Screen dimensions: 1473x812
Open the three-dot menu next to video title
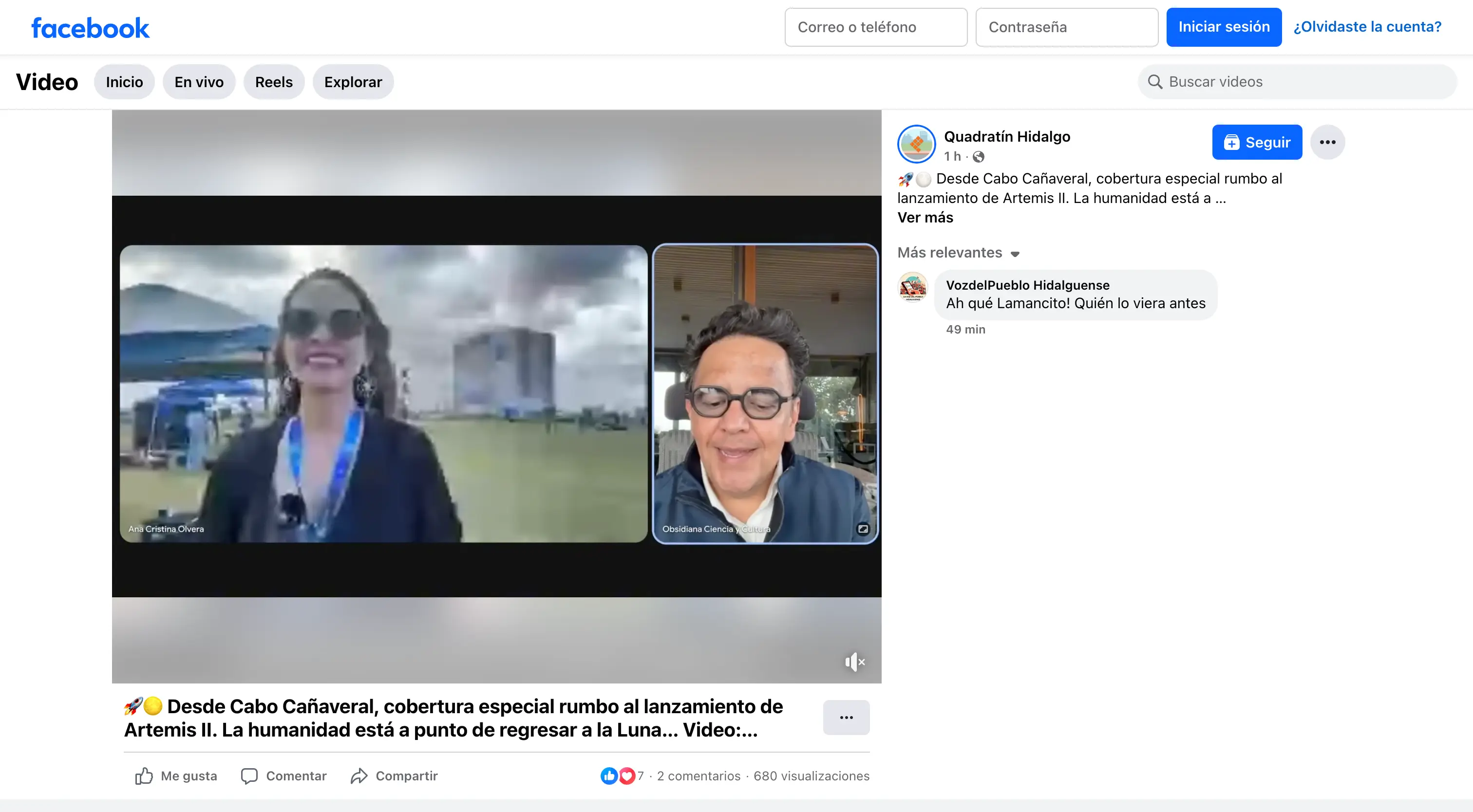point(846,717)
